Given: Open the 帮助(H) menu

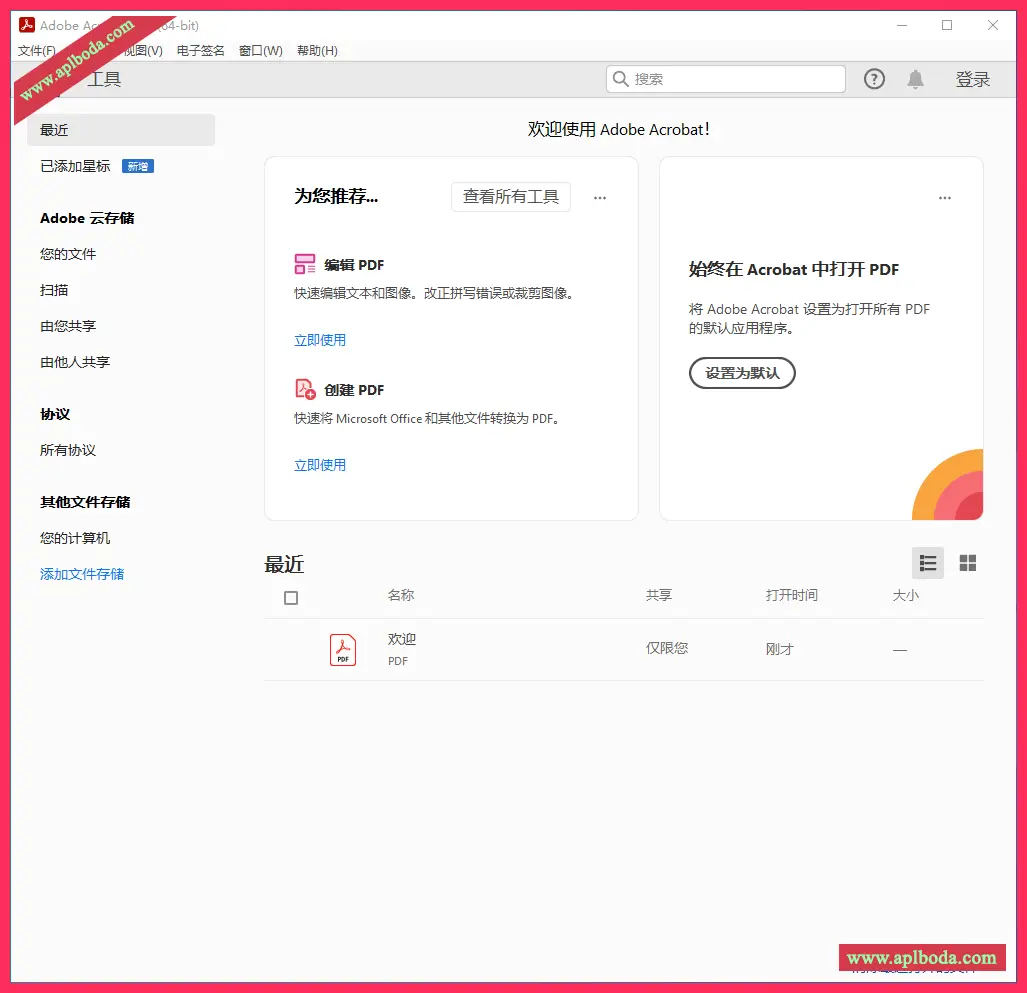Looking at the screenshot, I should coord(317,51).
